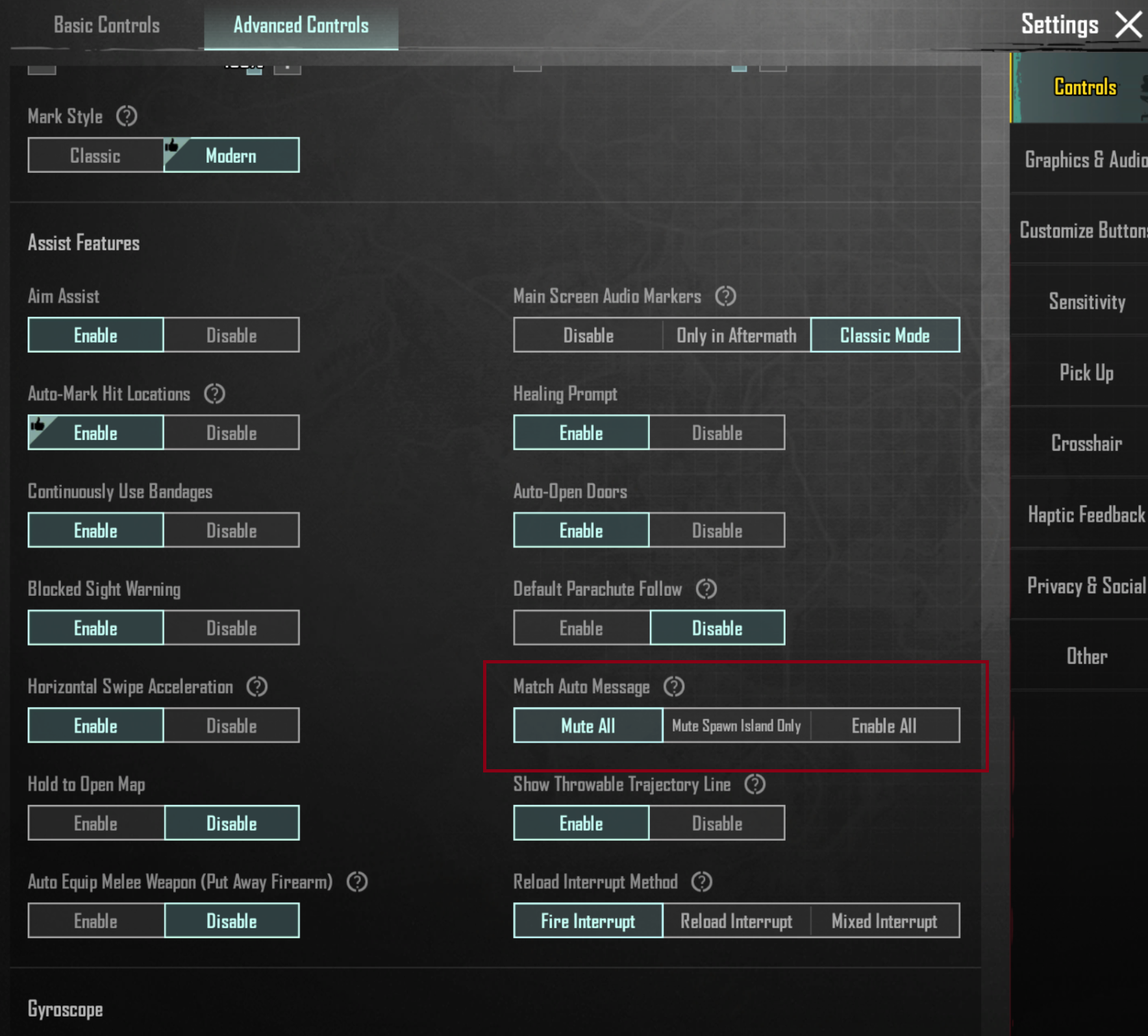The image size is (1148, 1036).
Task: Switch to Basic Controls tab
Action: click(106, 25)
